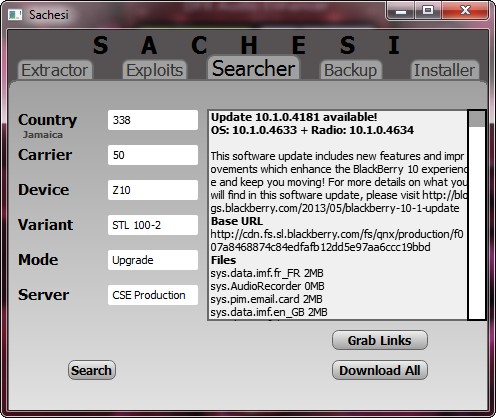Click the 'Jamaica' country name label
Viewport: 496px width, 418px height.
43,135
